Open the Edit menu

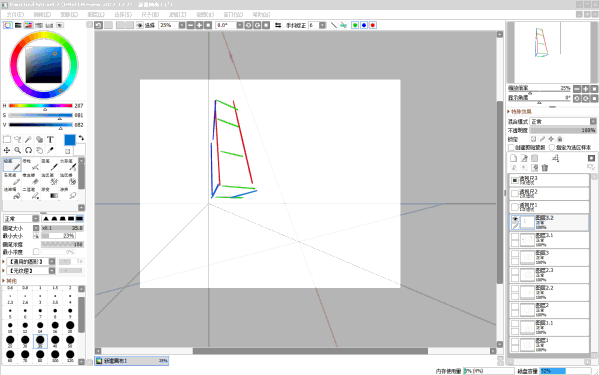[x=42, y=15]
